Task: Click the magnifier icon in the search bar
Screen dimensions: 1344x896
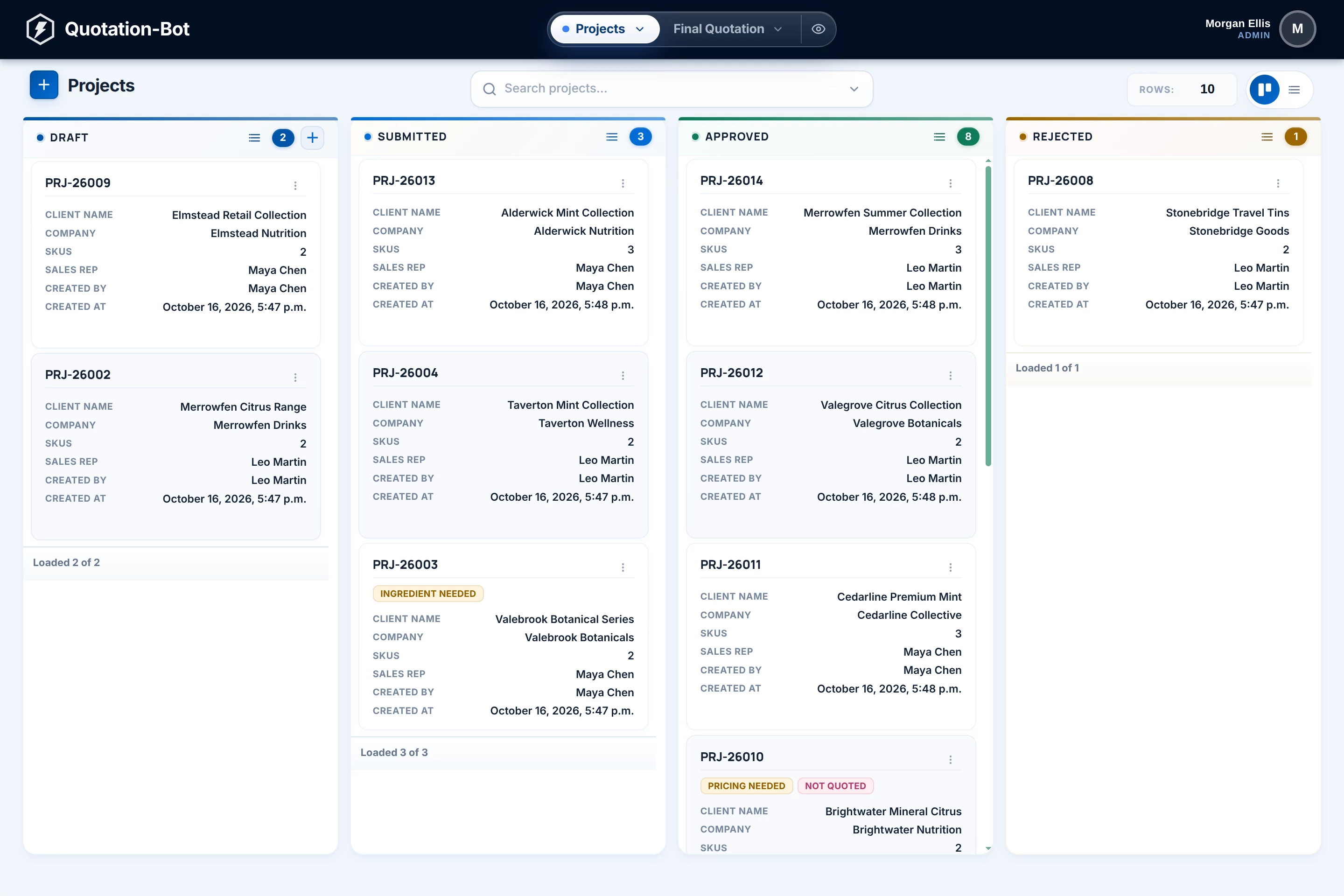Action: tap(489, 89)
